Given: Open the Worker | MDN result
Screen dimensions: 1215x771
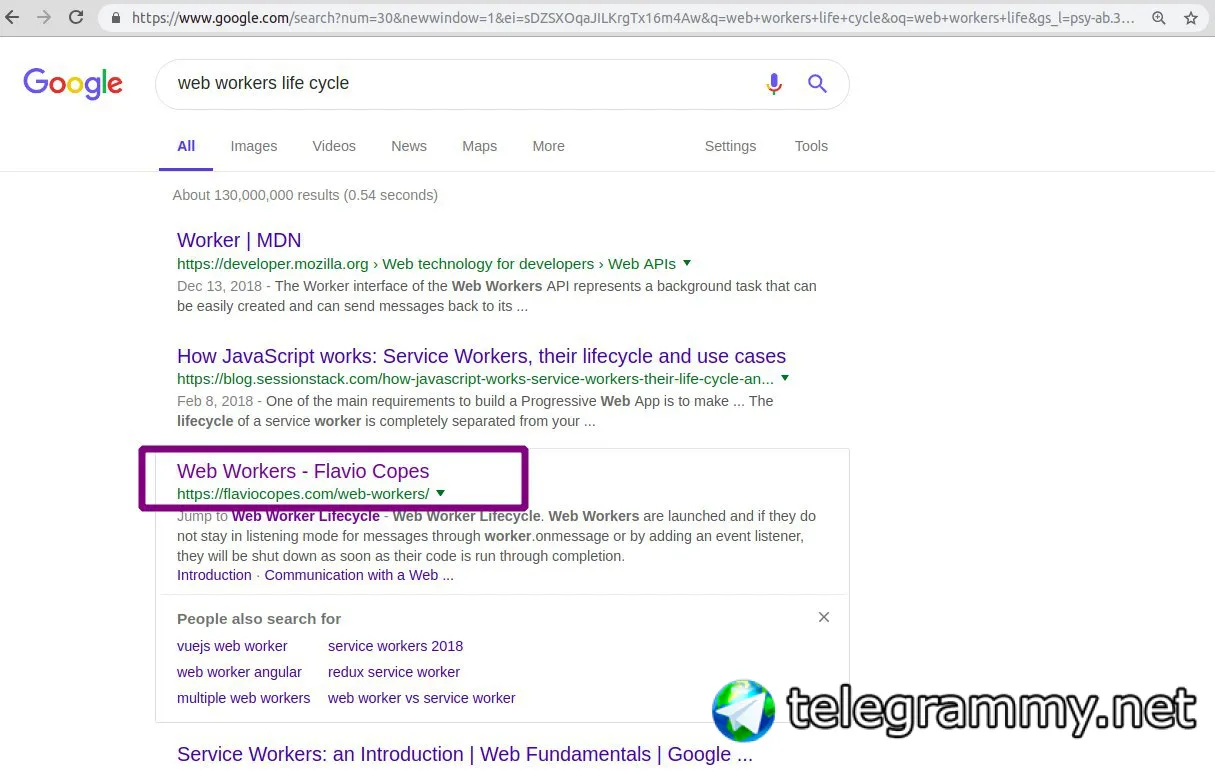Looking at the screenshot, I should 239,240.
